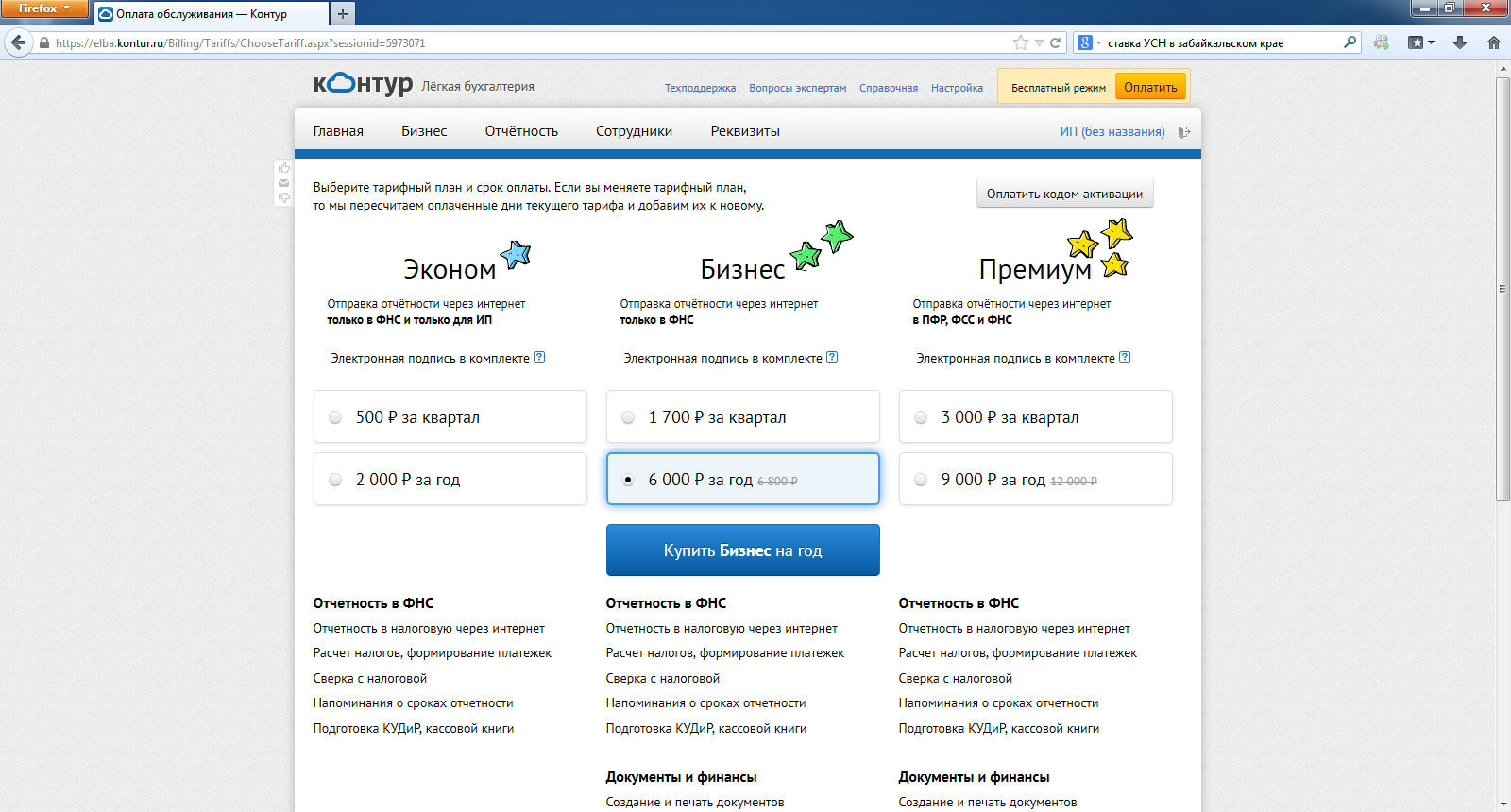
Task: Click the URL address field
Action: click(x=529, y=42)
